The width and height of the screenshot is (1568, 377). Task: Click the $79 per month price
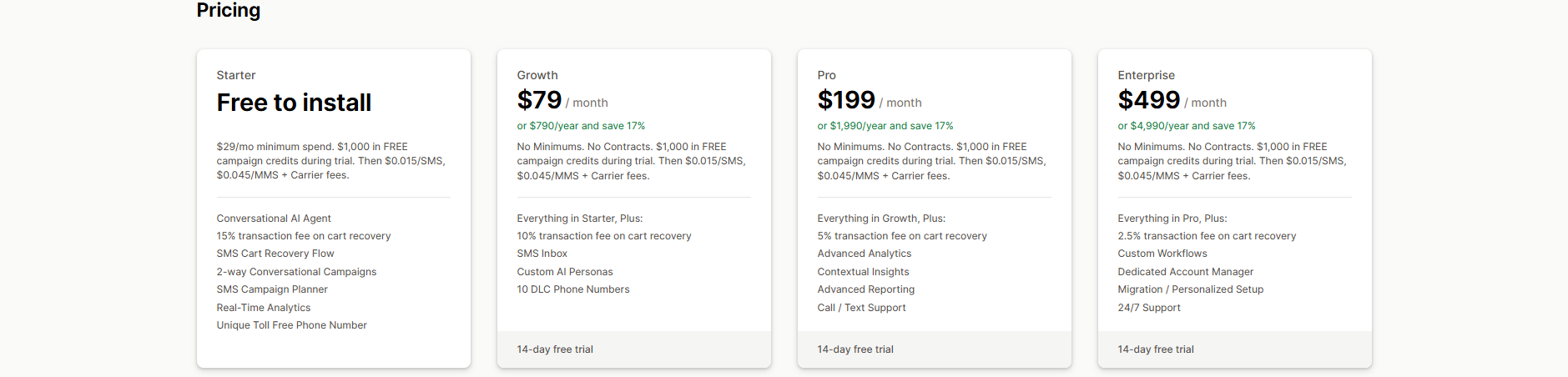(562, 101)
